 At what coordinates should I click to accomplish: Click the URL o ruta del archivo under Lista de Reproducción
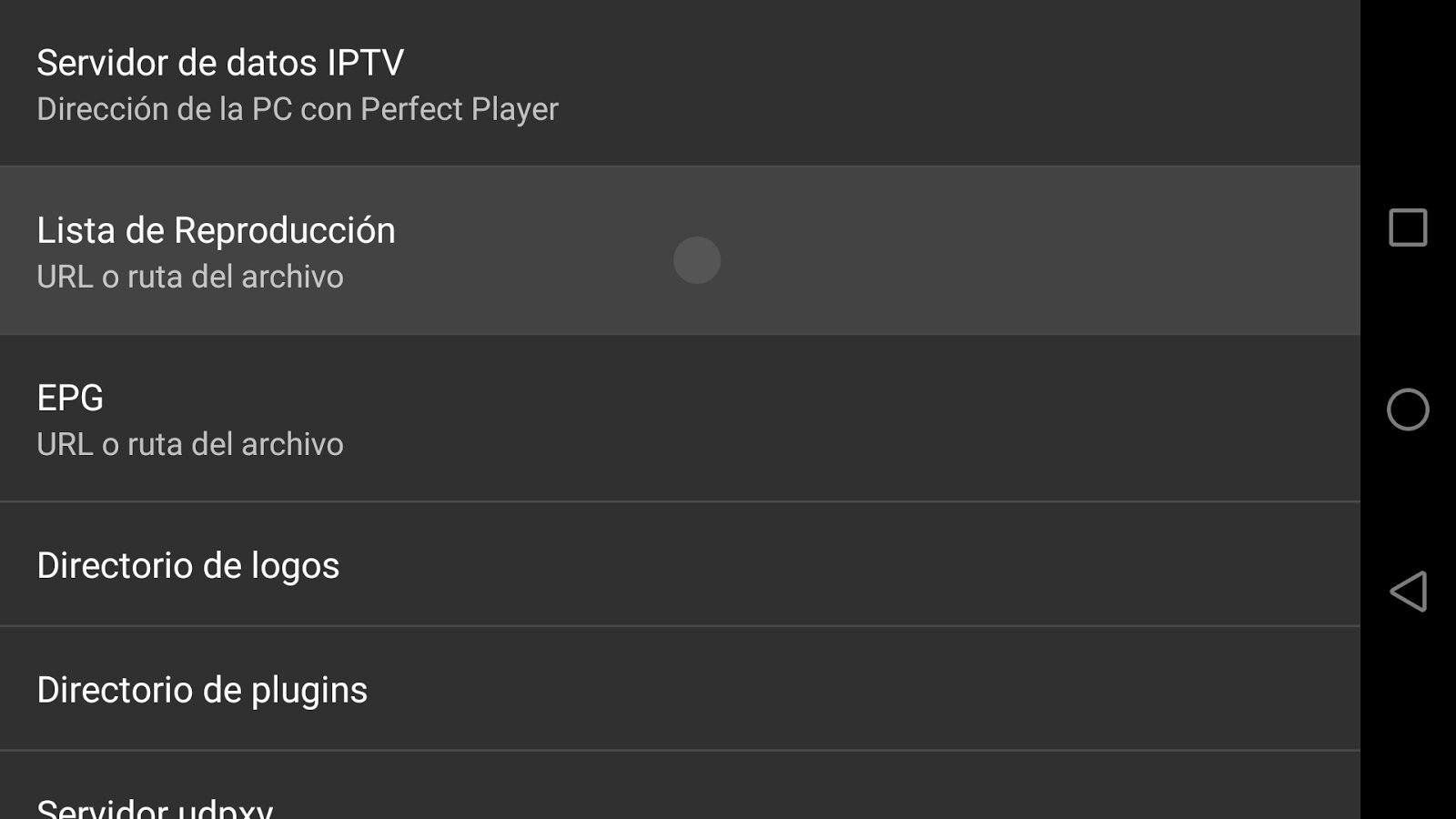click(190, 277)
